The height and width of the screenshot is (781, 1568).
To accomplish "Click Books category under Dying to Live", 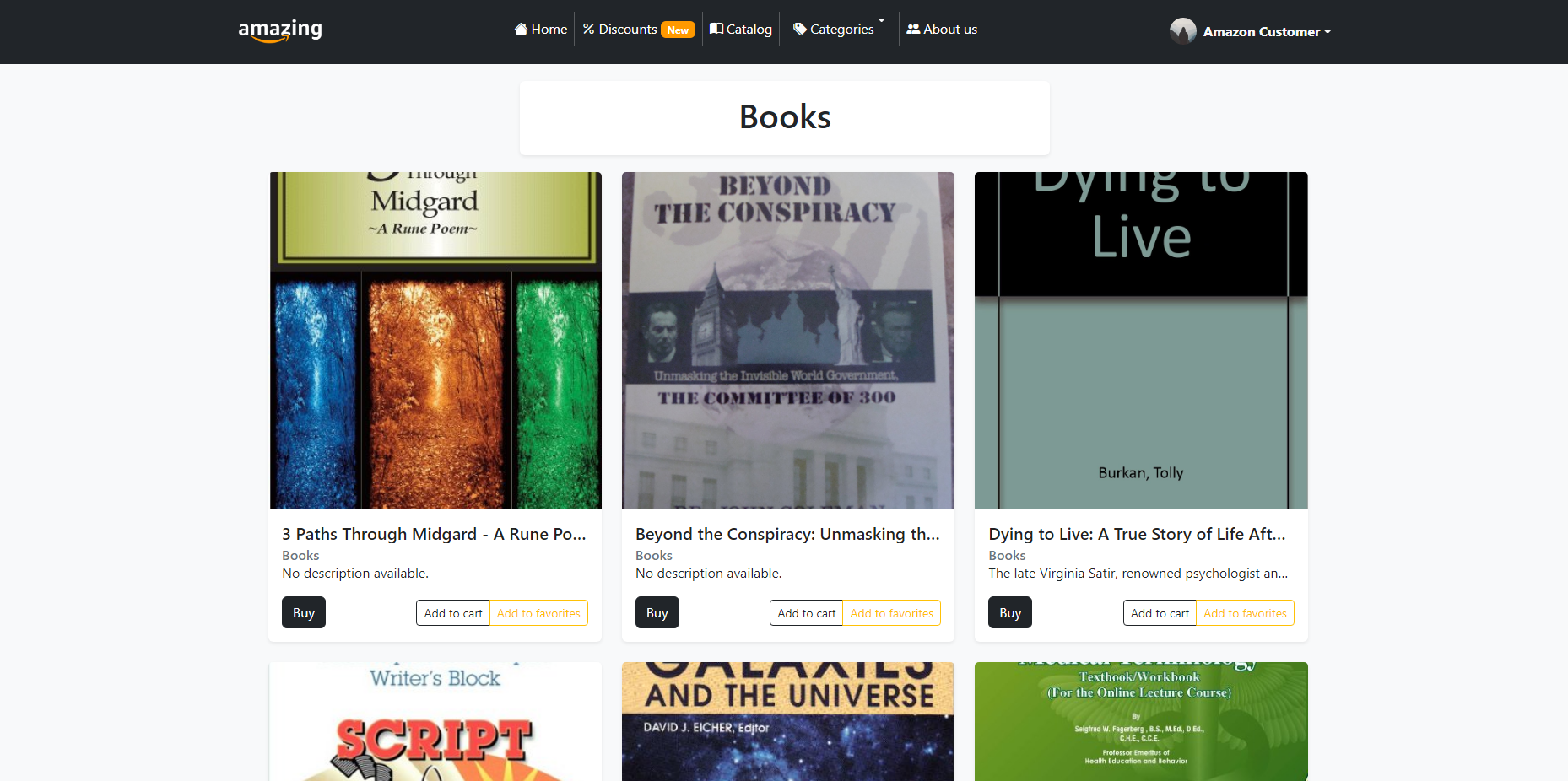I will 1007,555.
